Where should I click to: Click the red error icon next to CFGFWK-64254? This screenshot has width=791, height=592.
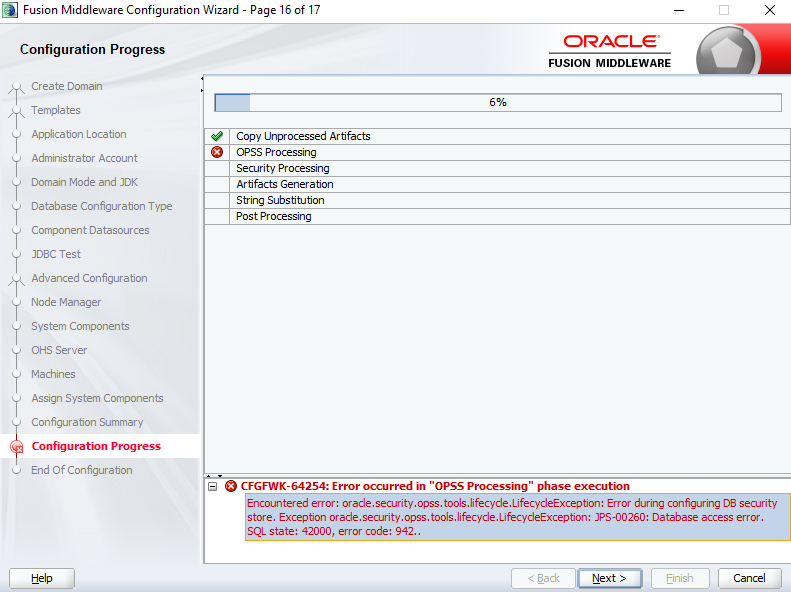(231, 486)
